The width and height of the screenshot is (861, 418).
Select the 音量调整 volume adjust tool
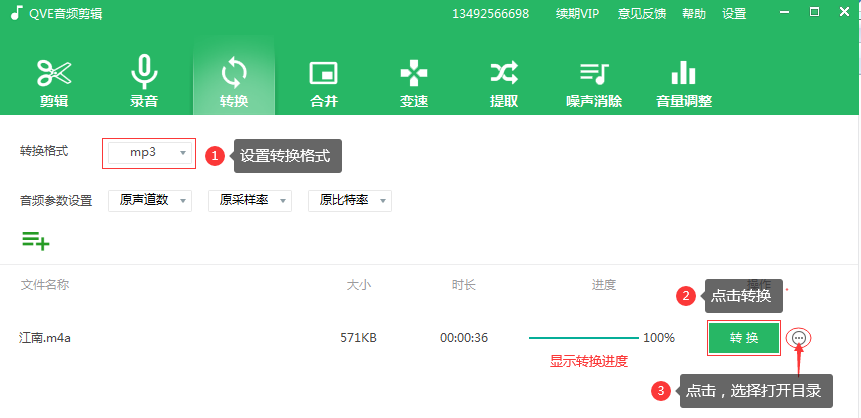(683, 82)
